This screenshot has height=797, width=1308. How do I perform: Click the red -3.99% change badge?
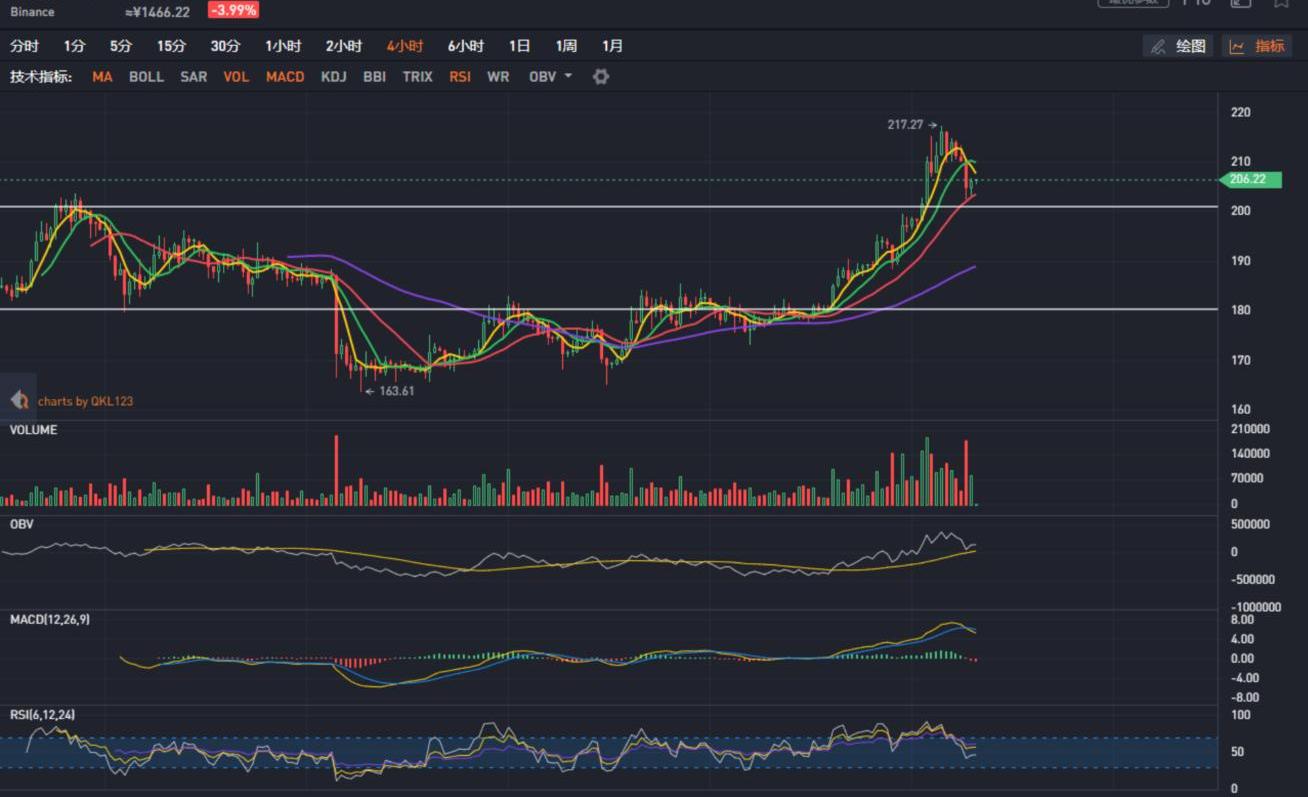click(233, 11)
